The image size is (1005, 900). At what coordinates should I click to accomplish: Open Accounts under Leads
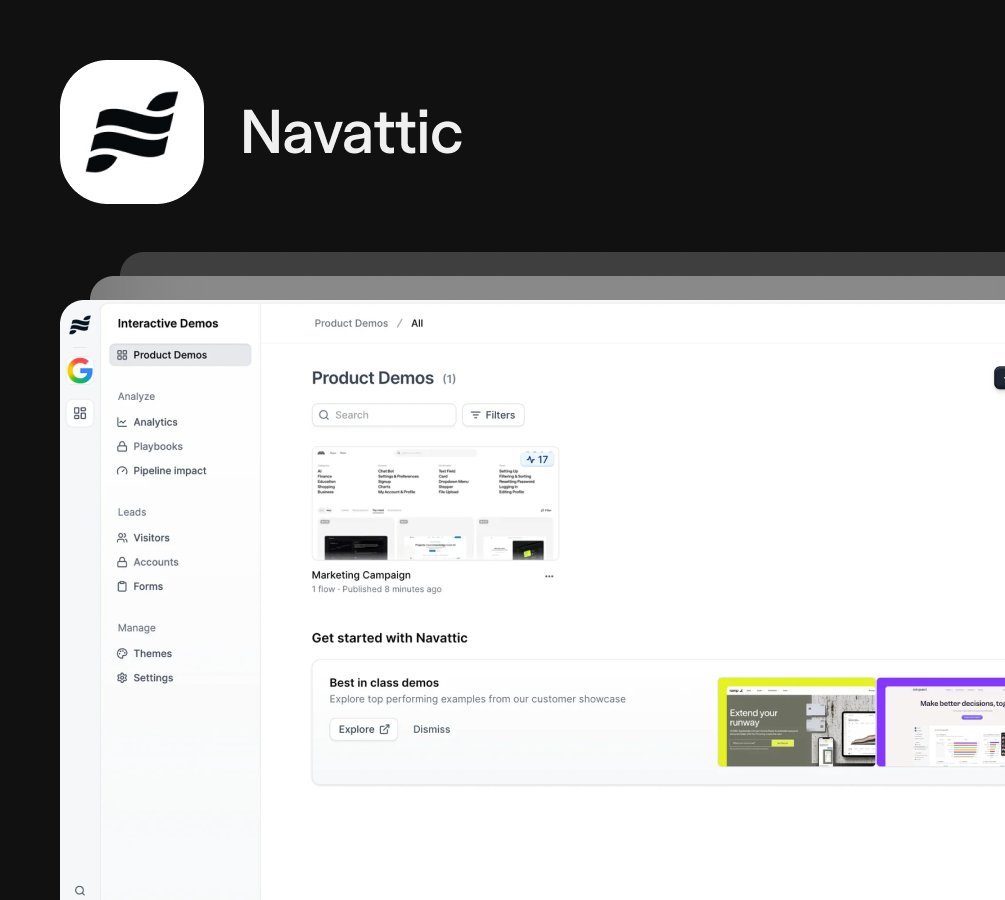click(156, 562)
